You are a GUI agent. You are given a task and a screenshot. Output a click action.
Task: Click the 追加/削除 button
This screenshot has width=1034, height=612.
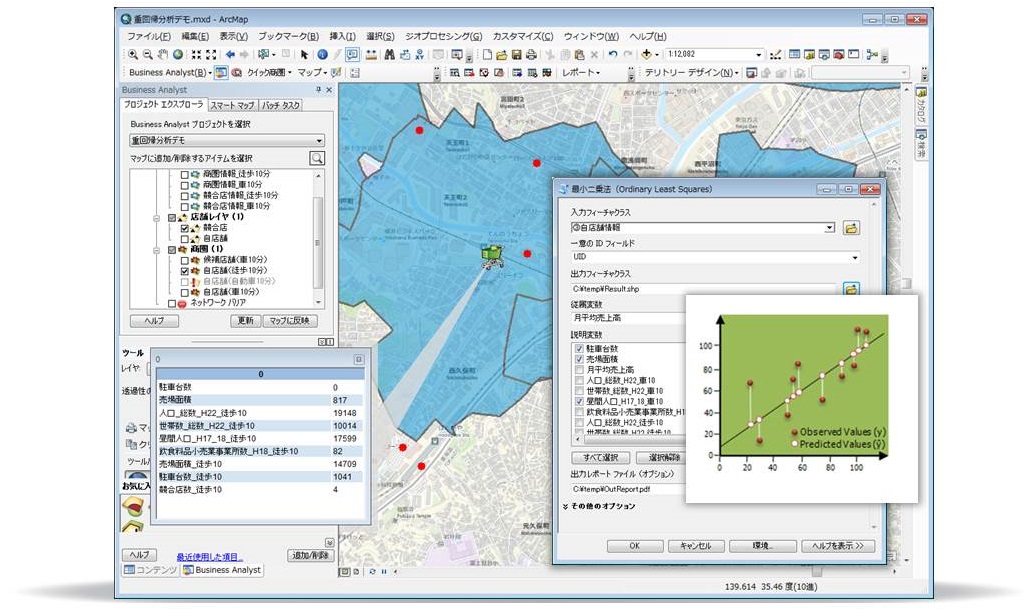tap(311, 555)
